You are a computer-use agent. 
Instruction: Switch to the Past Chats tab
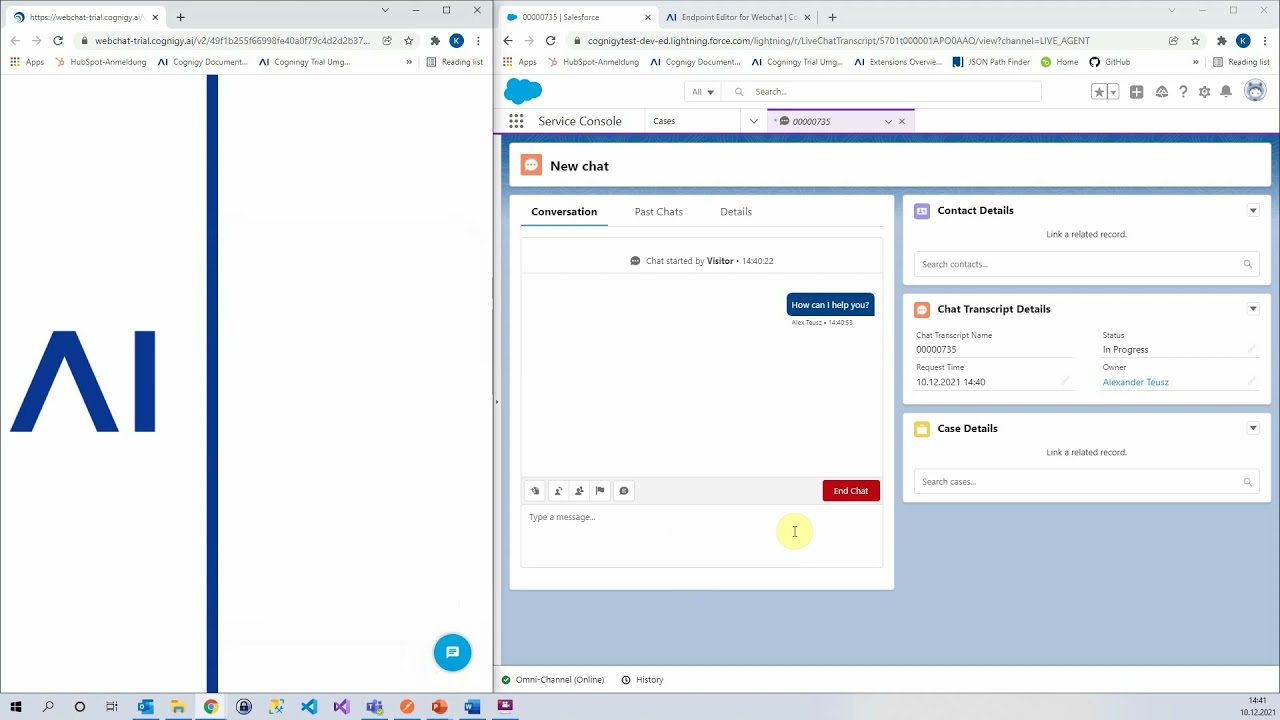pyautogui.click(x=659, y=211)
